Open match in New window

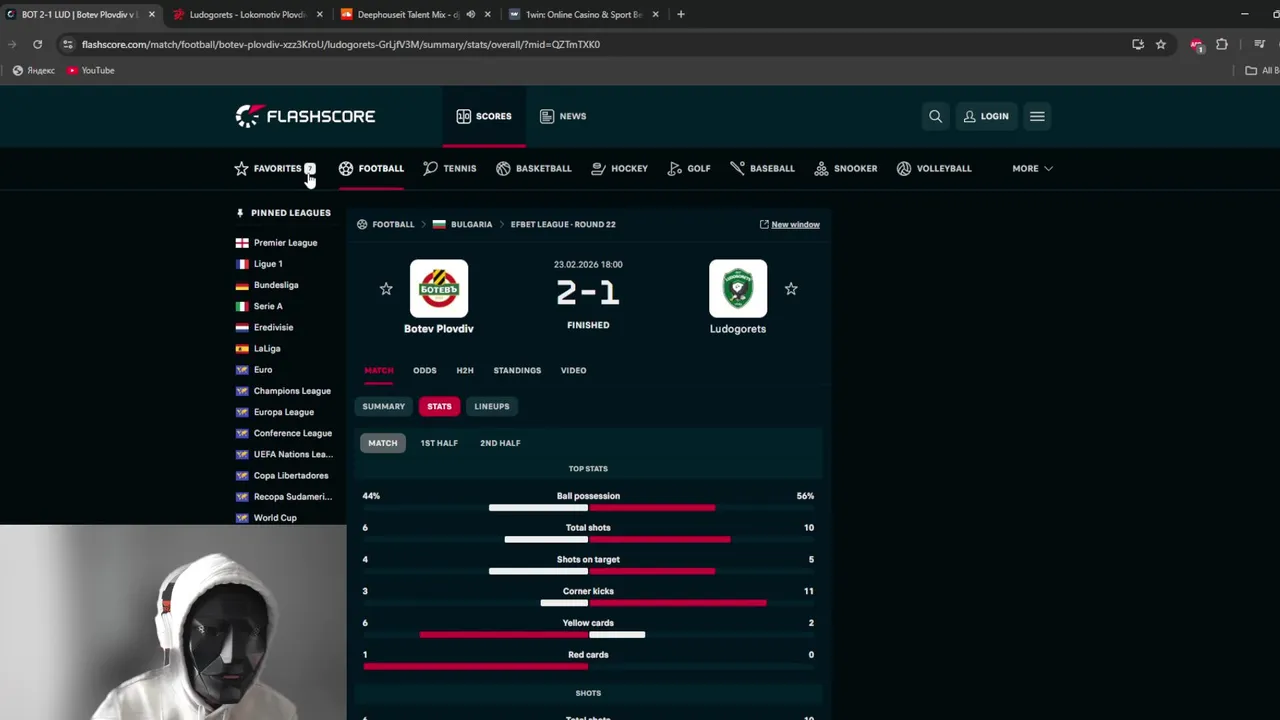click(x=789, y=224)
